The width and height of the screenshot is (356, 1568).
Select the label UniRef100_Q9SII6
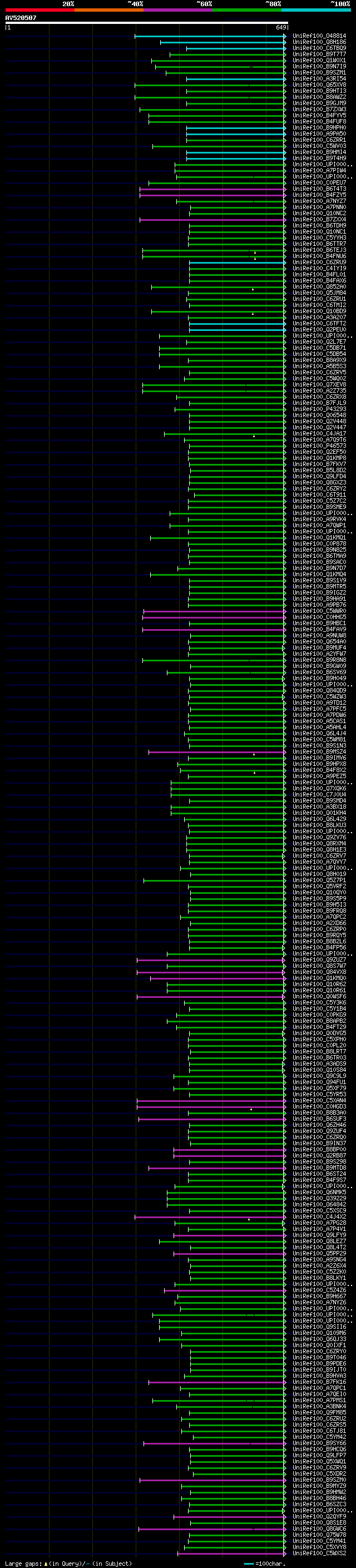pyautogui.click(x=319, y=1327)
